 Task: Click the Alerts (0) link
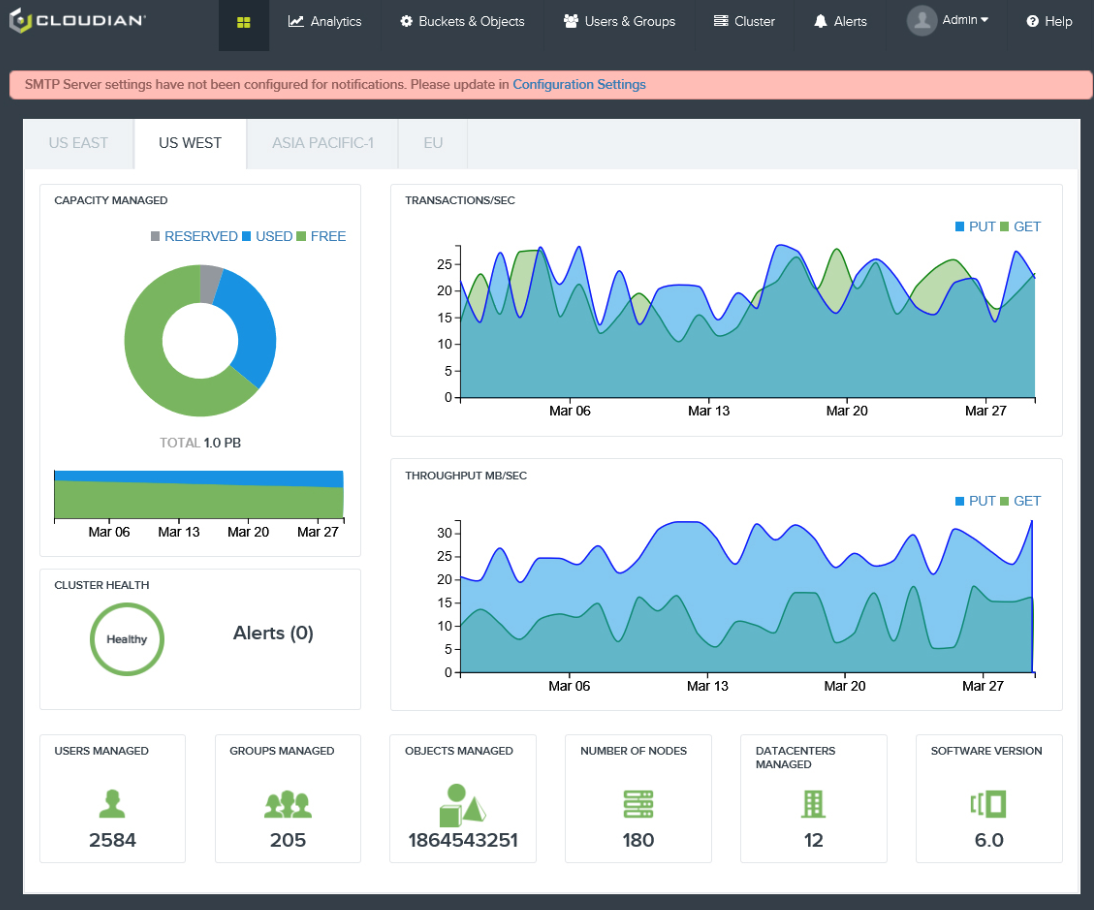pyautogui.click(x=273, y=633)
